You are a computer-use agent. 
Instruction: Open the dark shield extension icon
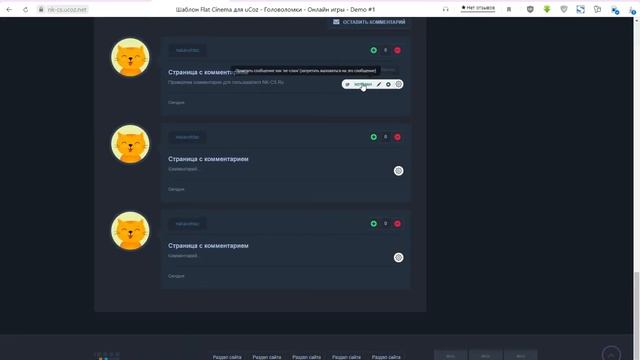tap(530, 9)
